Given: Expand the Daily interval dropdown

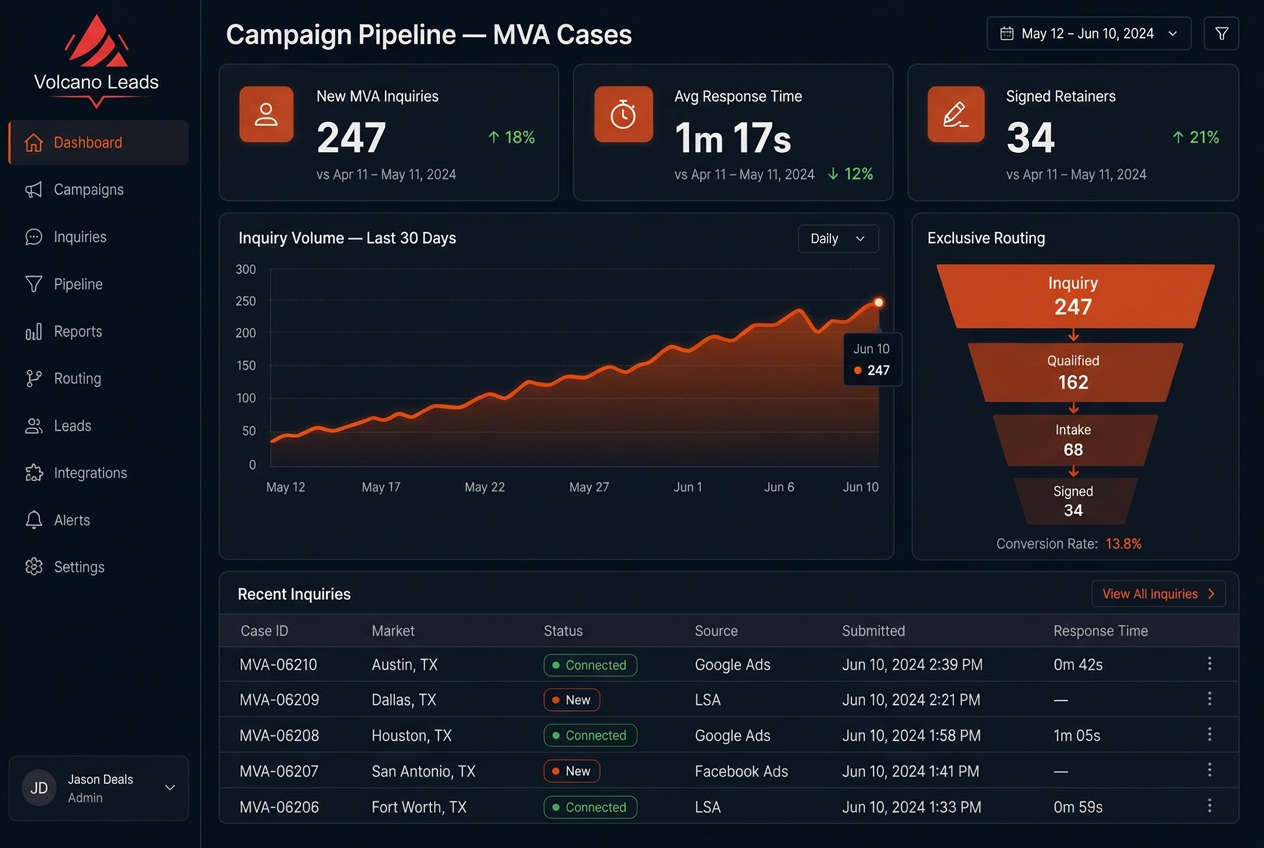Looking at the screenshot, I should tap(838, 239).
